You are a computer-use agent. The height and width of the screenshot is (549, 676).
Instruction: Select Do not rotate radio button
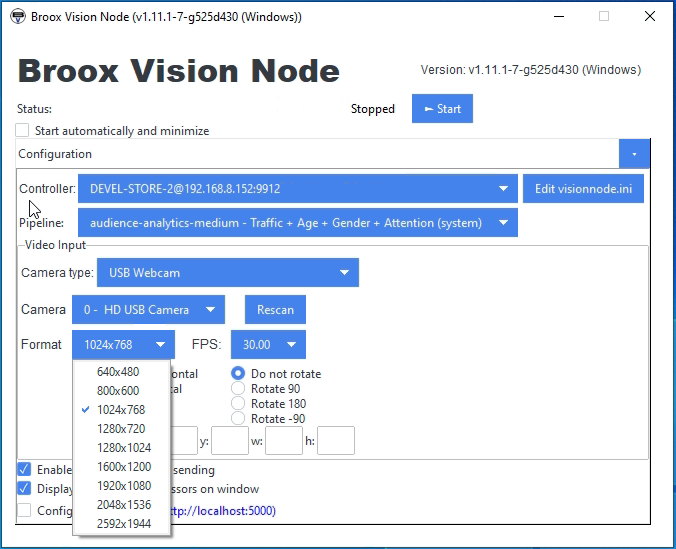[238, 373]
